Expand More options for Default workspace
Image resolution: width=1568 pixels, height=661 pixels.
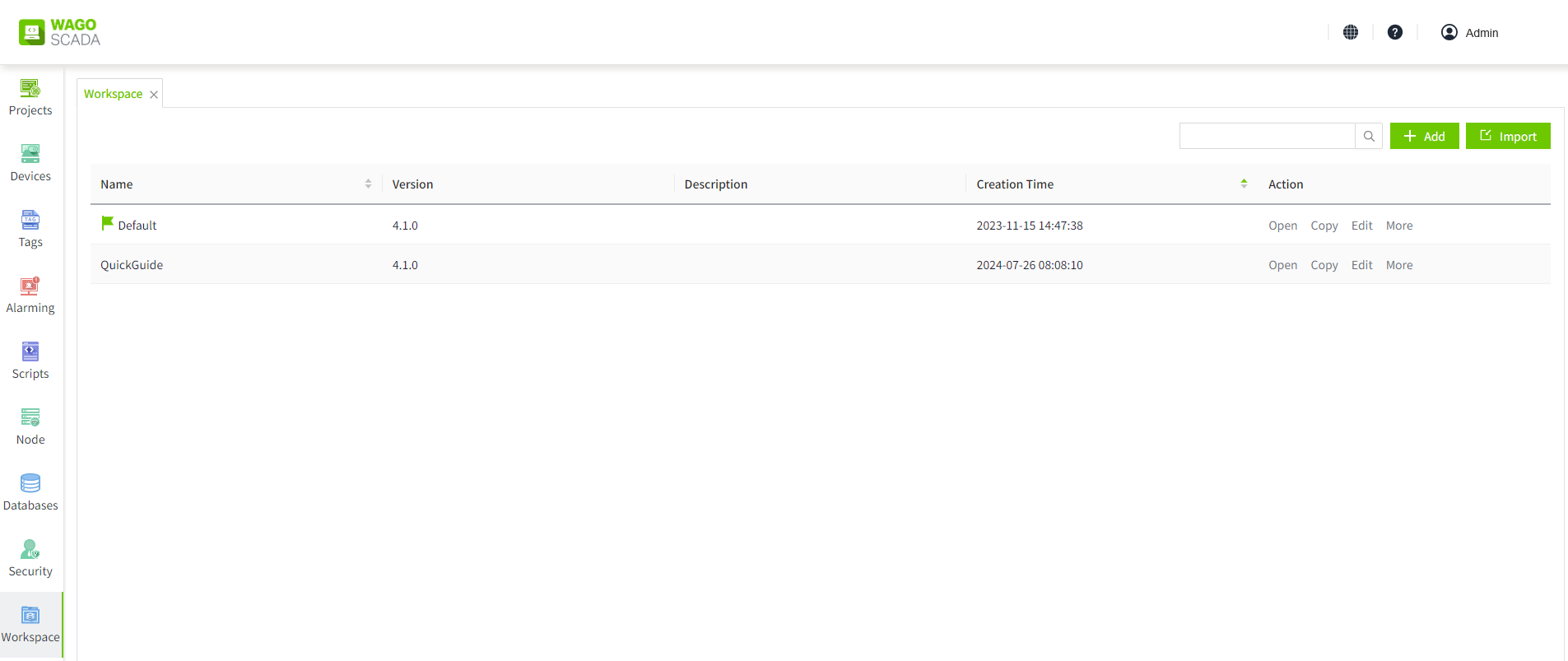pos(1399,226)
